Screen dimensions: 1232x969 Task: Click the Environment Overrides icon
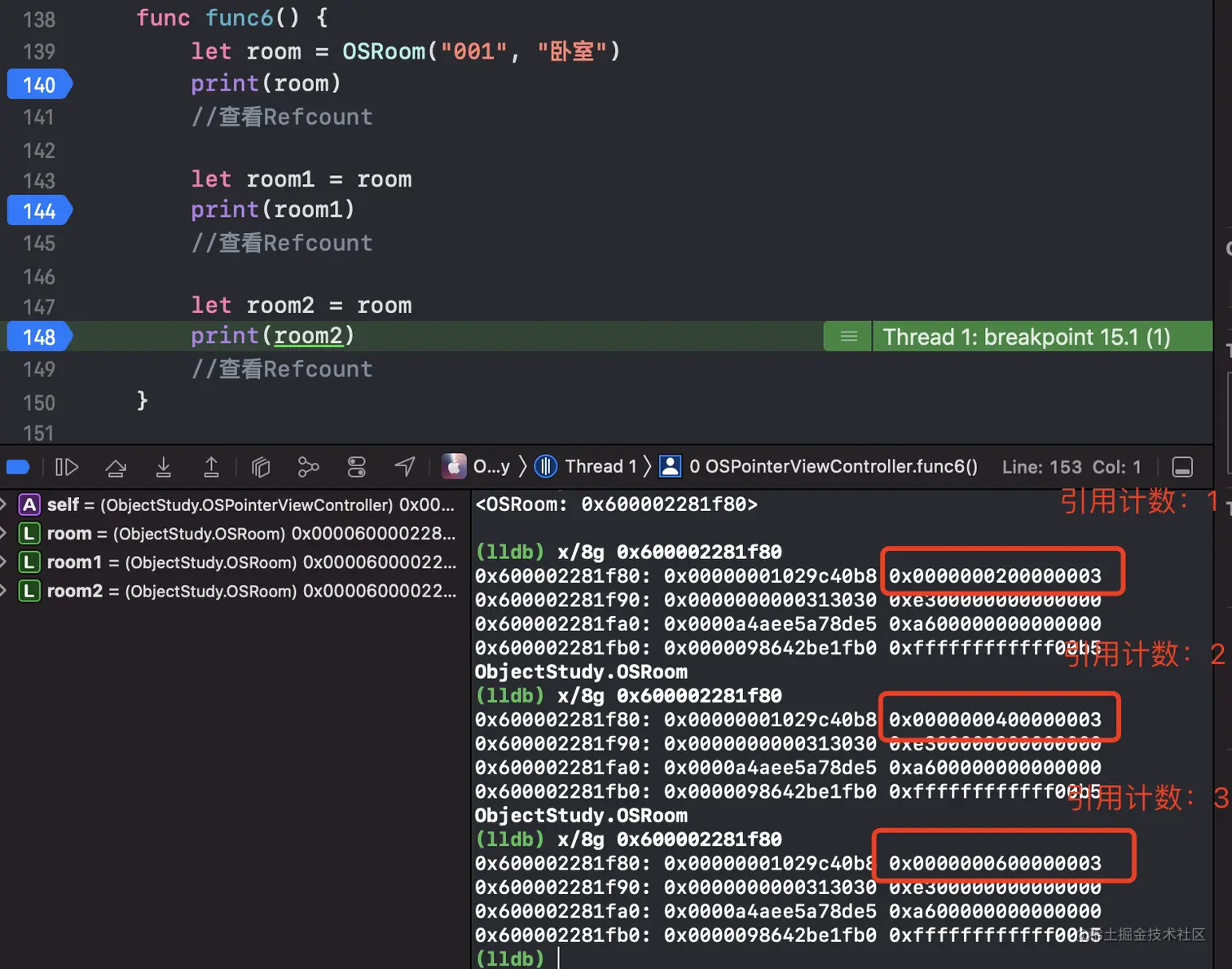(357, 467)
